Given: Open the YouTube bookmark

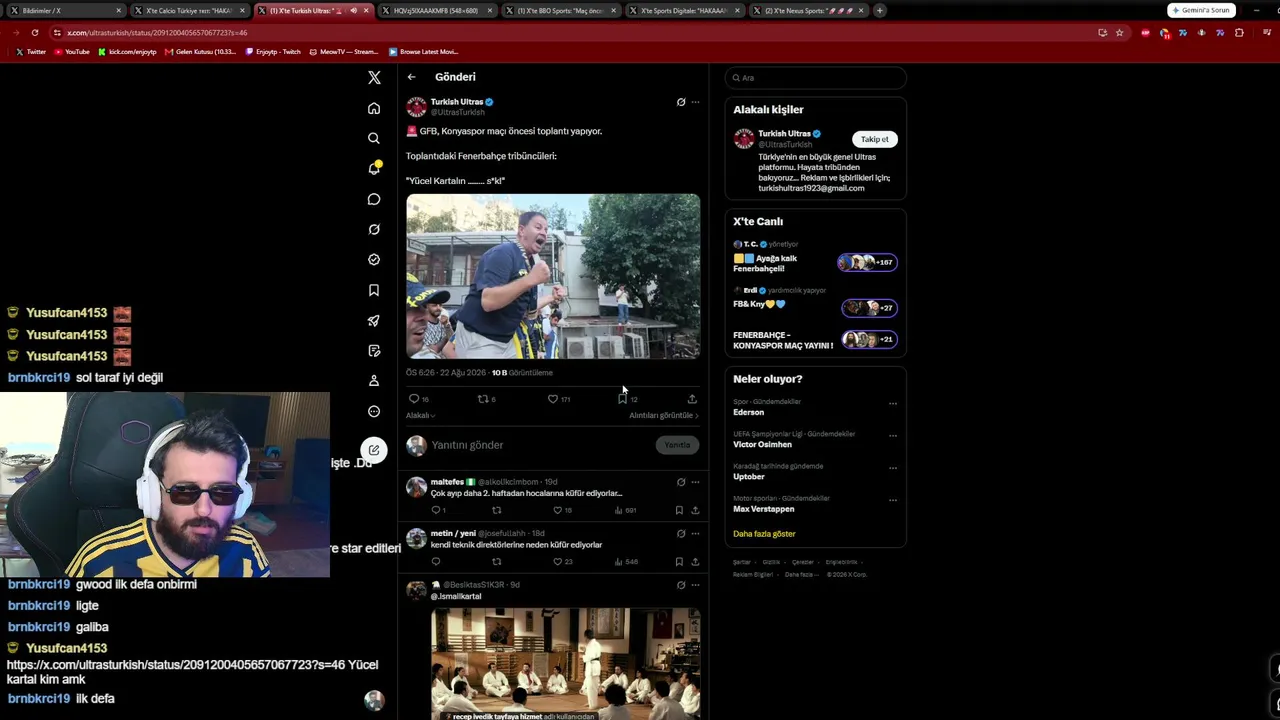Looking at the screenshot, I should point(72,52).
